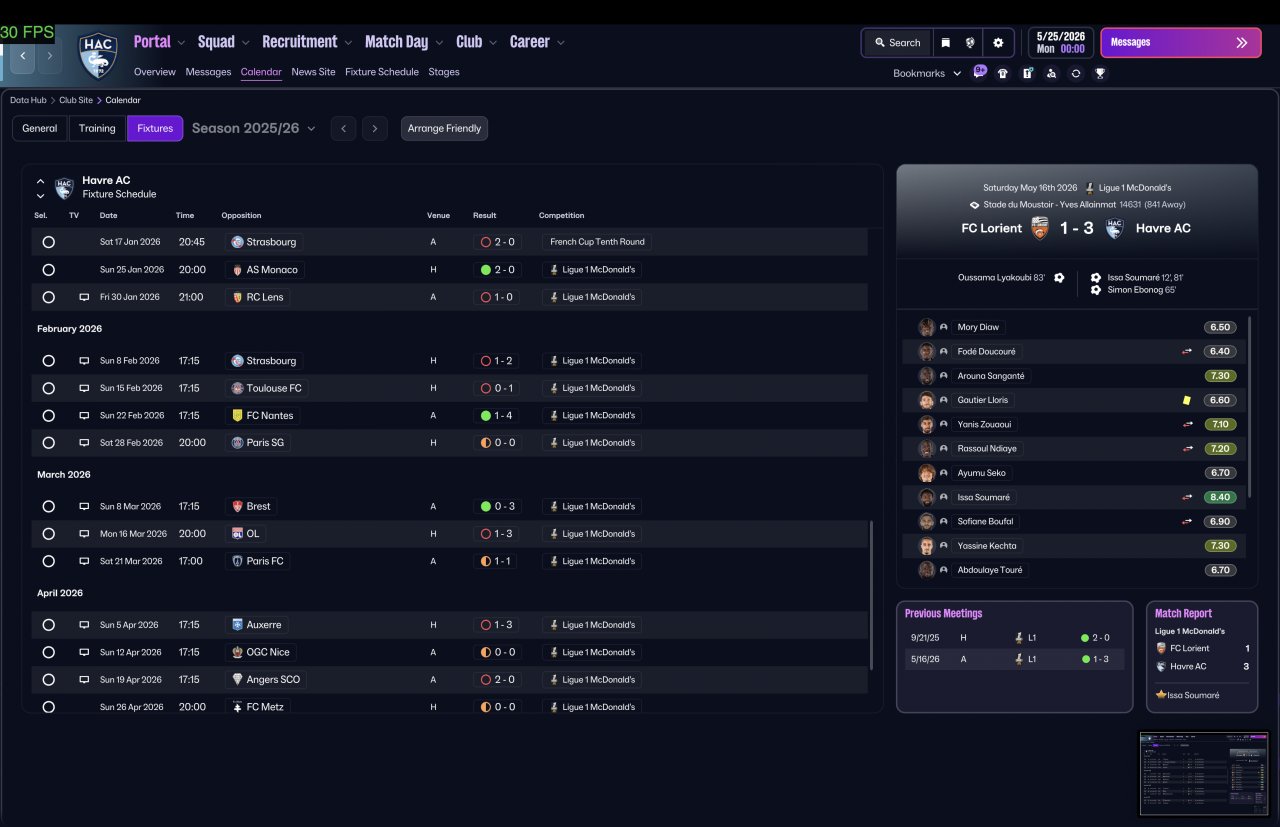Screen dimensions: 1280x827
Task: Open the Stages sub-tab
Action: [444, 72]
